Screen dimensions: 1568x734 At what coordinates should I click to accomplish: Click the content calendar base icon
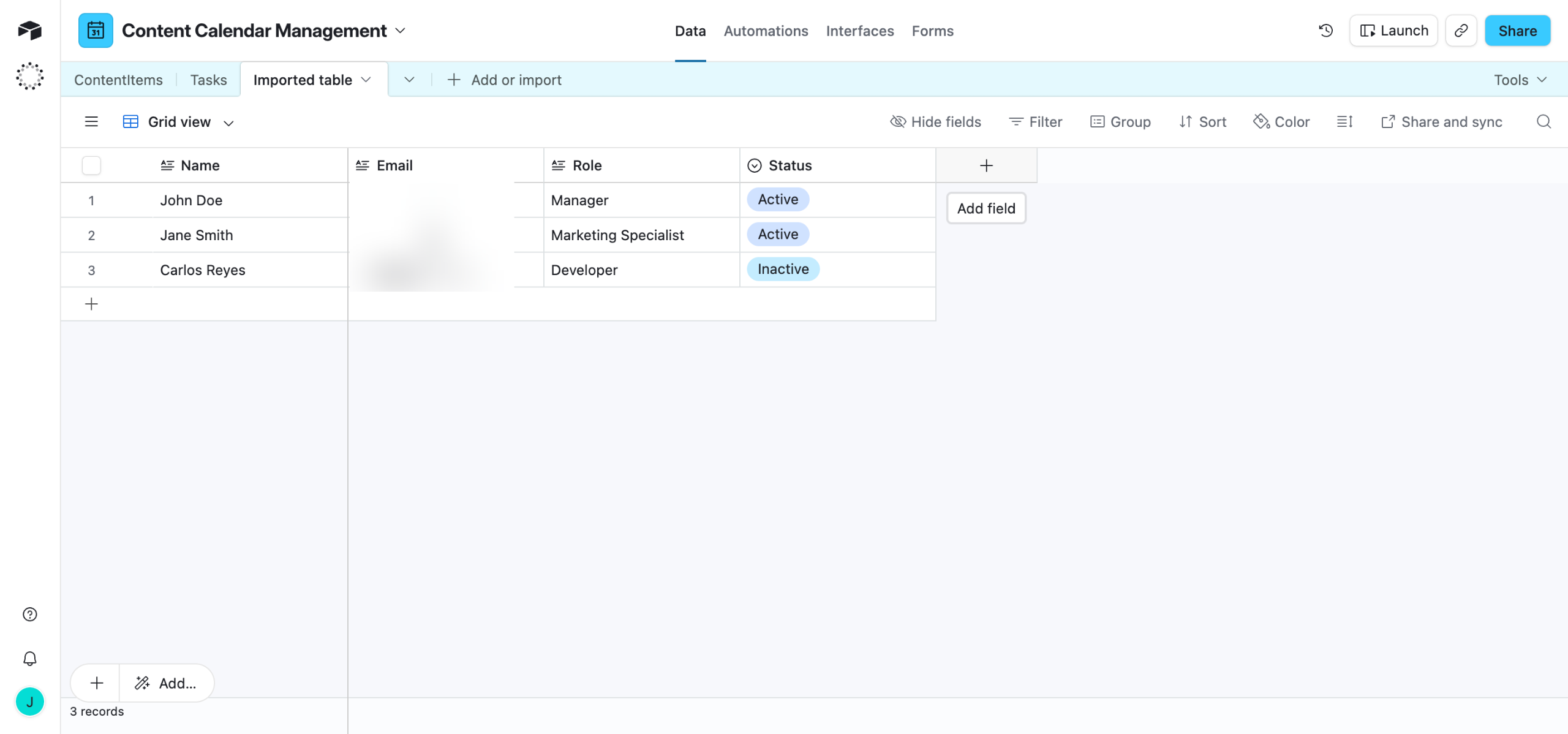(x=96, y=31)
